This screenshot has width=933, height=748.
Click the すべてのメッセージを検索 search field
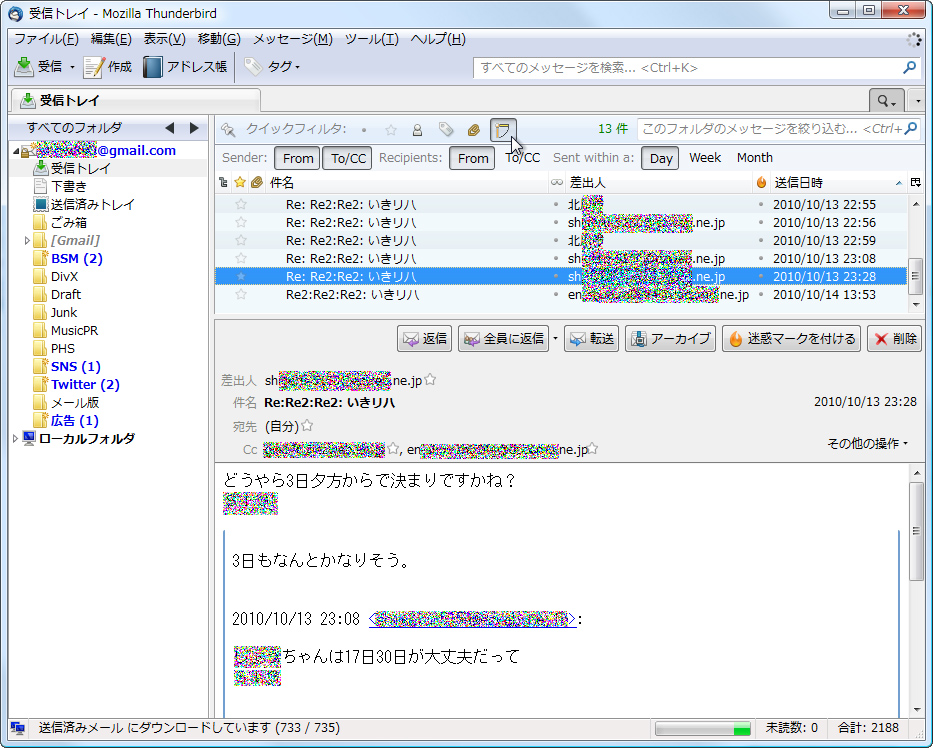[x=690, y=66]
